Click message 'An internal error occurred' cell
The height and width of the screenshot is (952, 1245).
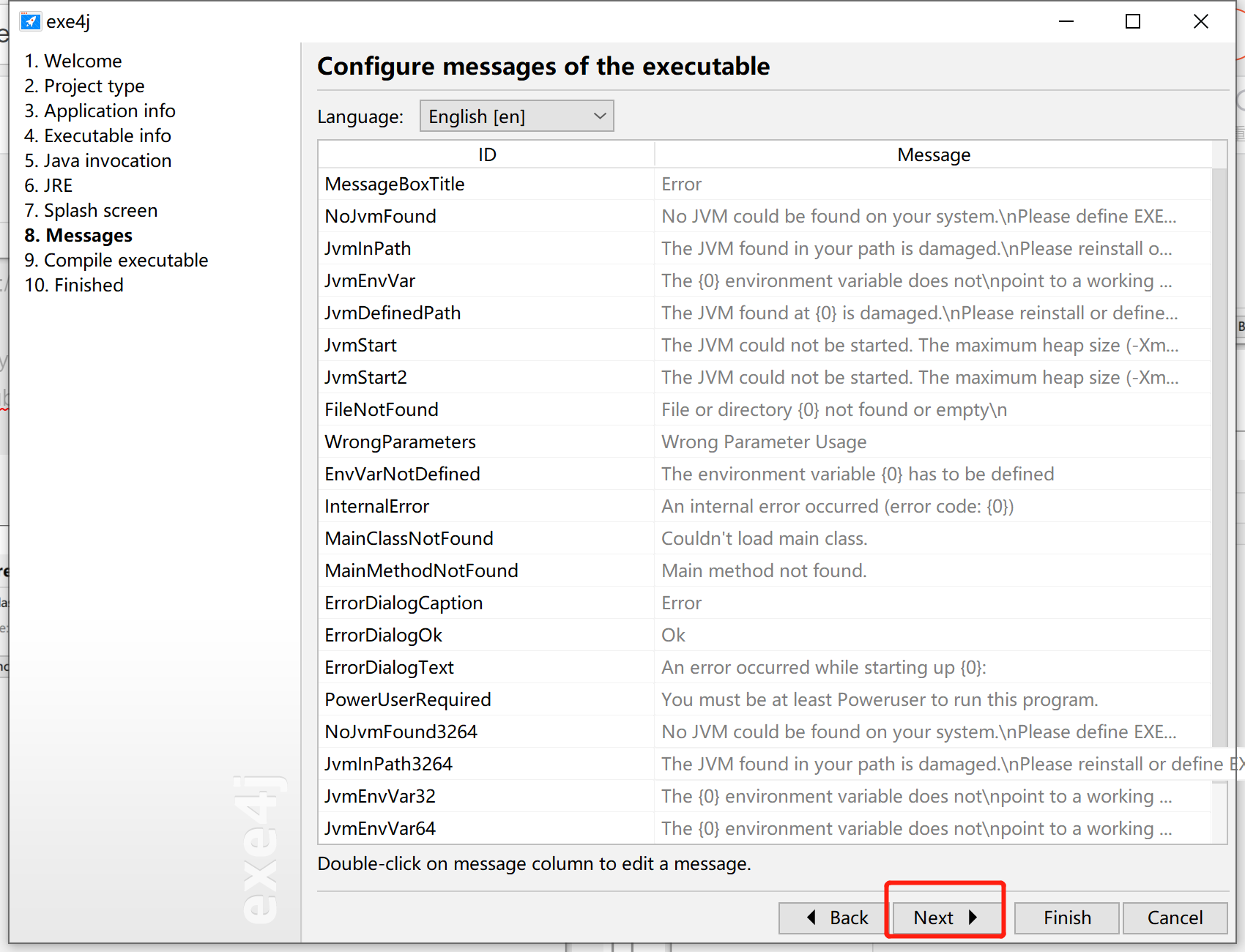pyautogui.click(x=934, y=506)
